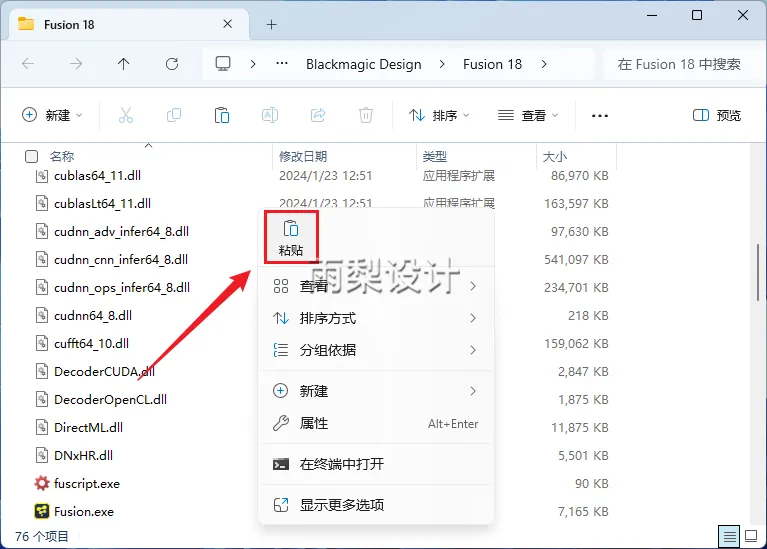Image resolution: width=767 pixels, height=549 pixels.
Task: Refresh the Fusion 18 folder
Action: (172, 64)
